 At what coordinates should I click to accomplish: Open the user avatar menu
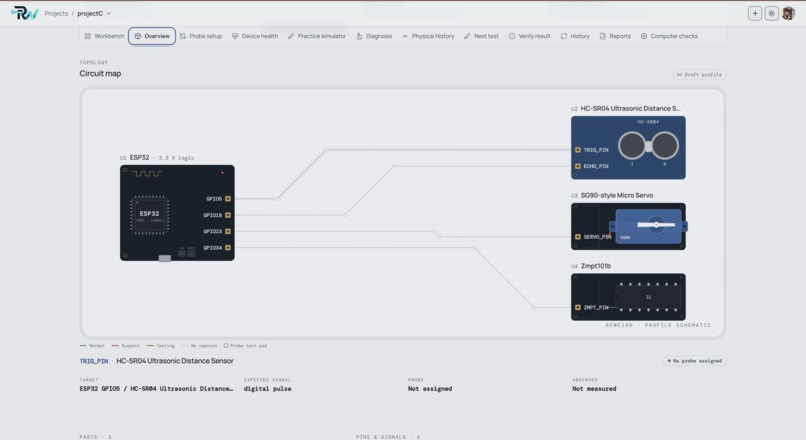789,13
